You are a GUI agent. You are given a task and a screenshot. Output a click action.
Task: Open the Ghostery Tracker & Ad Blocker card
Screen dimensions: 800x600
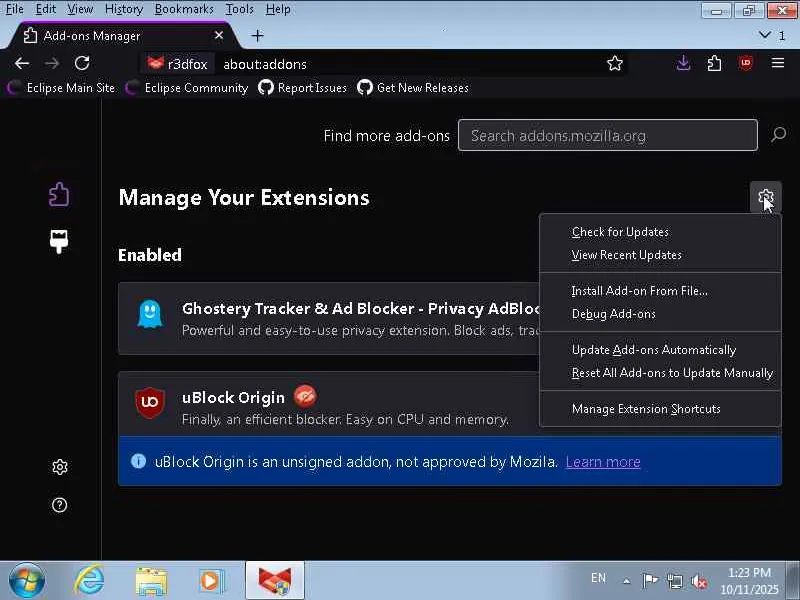[x=329, y=318]
